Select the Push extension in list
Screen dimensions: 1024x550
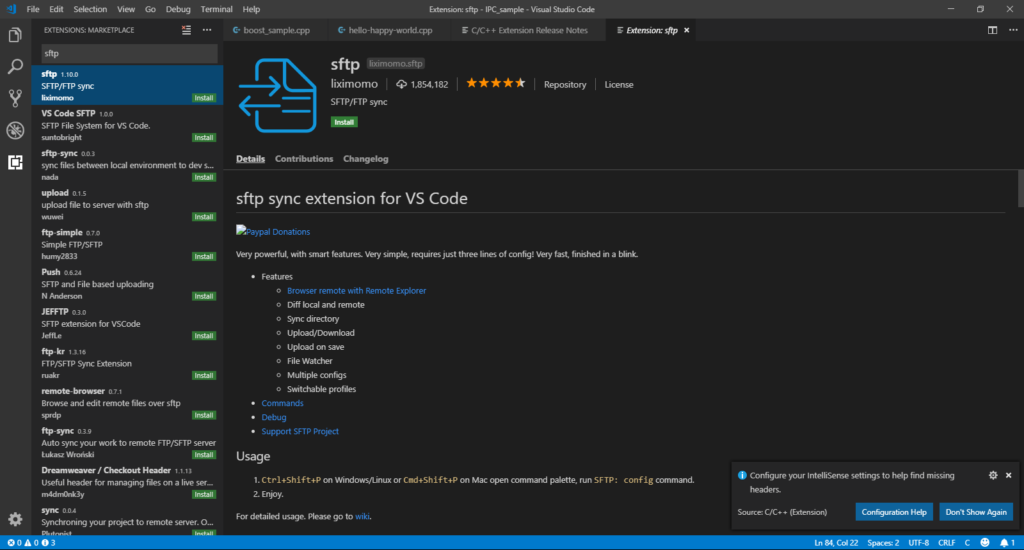[x=127, y=284]
